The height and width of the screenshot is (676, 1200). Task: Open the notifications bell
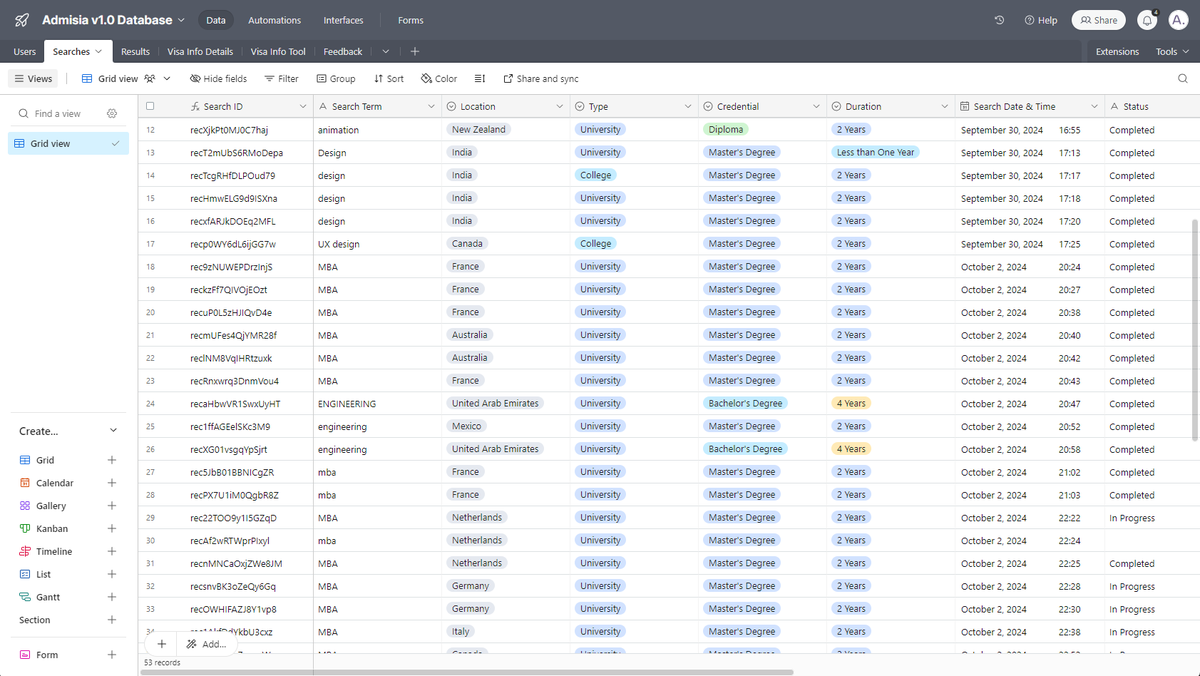pos(1147,20)
